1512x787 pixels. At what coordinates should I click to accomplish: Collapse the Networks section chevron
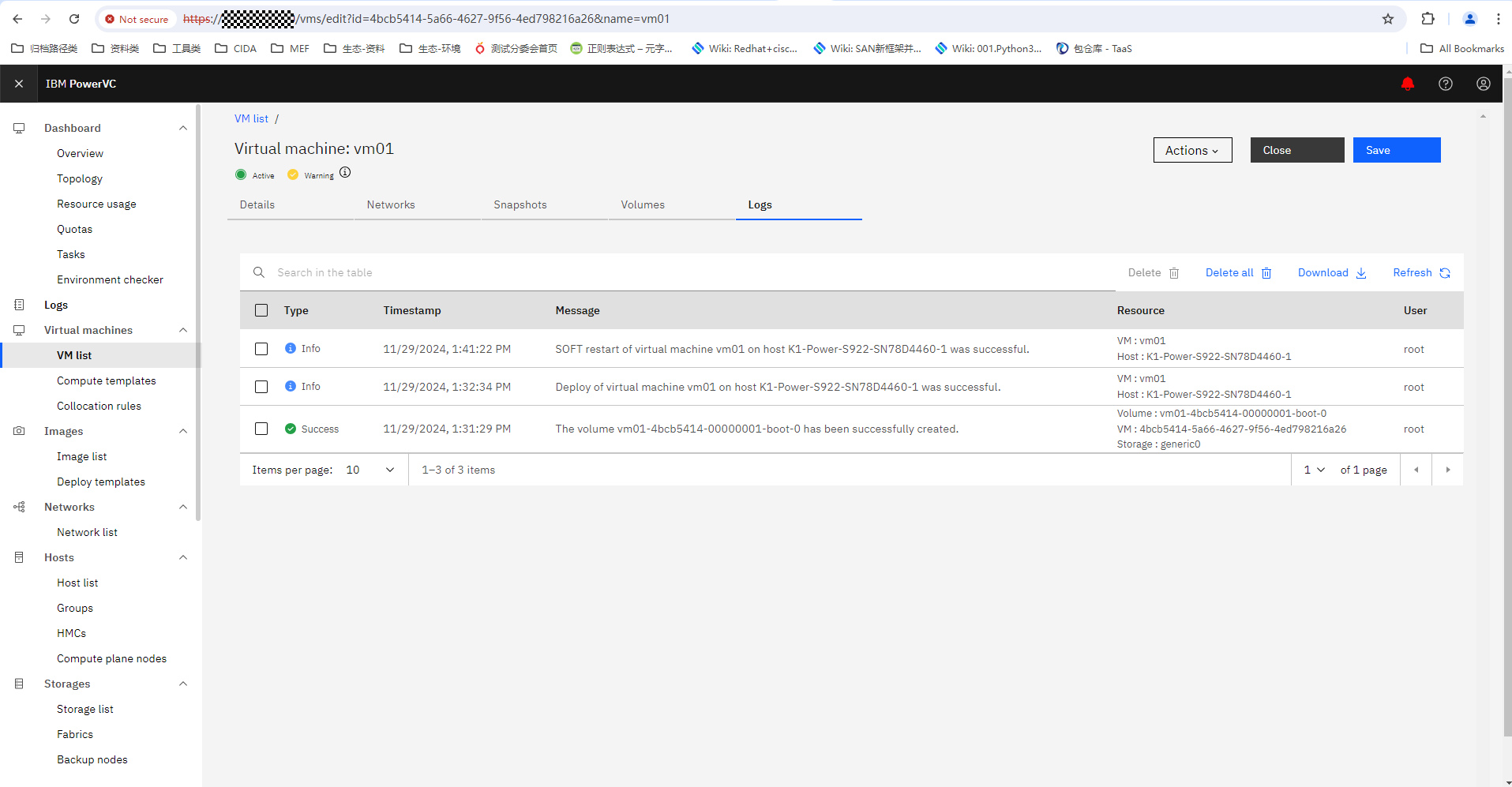pyautogui.click(x=183, y=507)
